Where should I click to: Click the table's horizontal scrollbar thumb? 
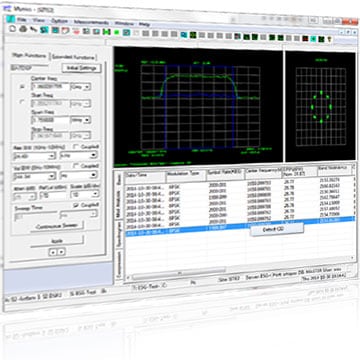[179, 274]
